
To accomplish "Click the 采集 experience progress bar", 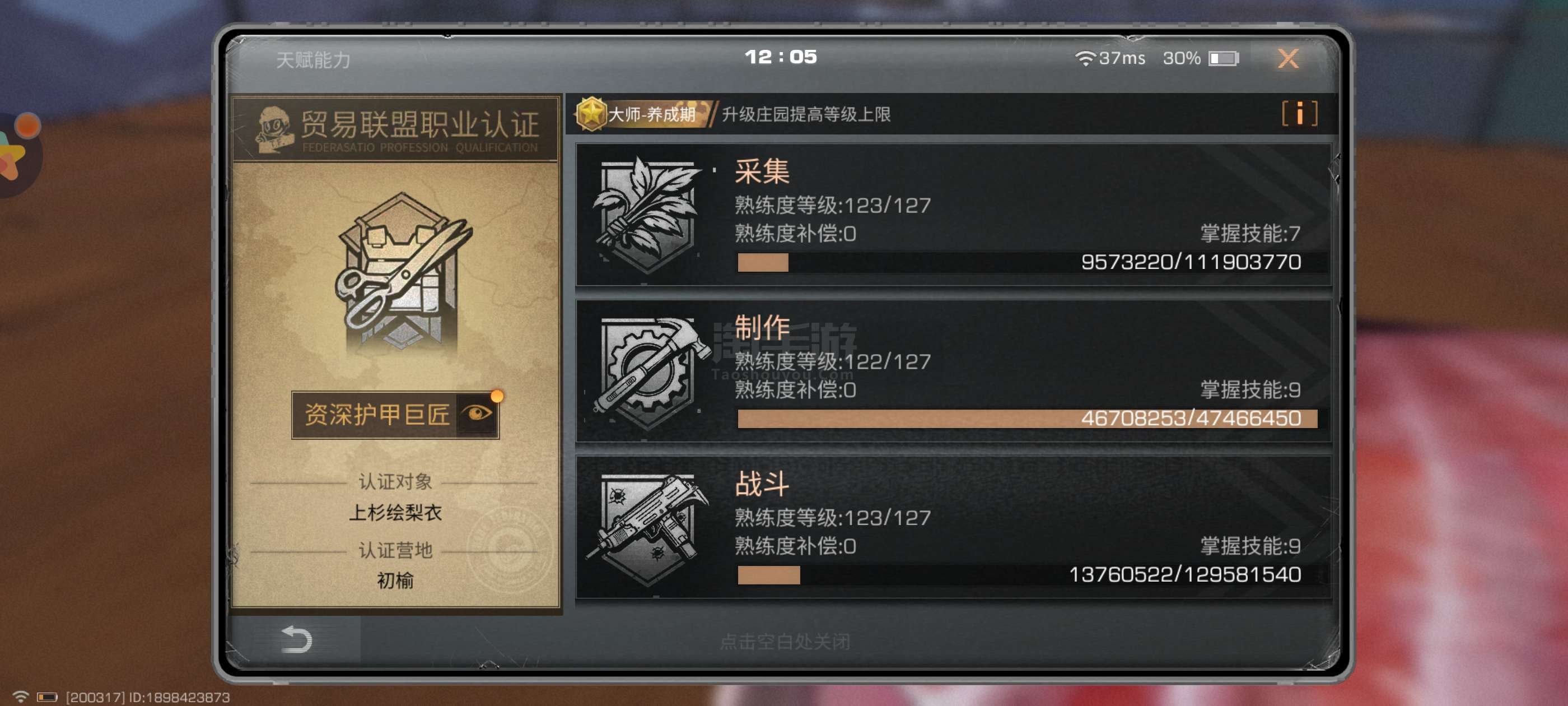I will click(1027, 262).
